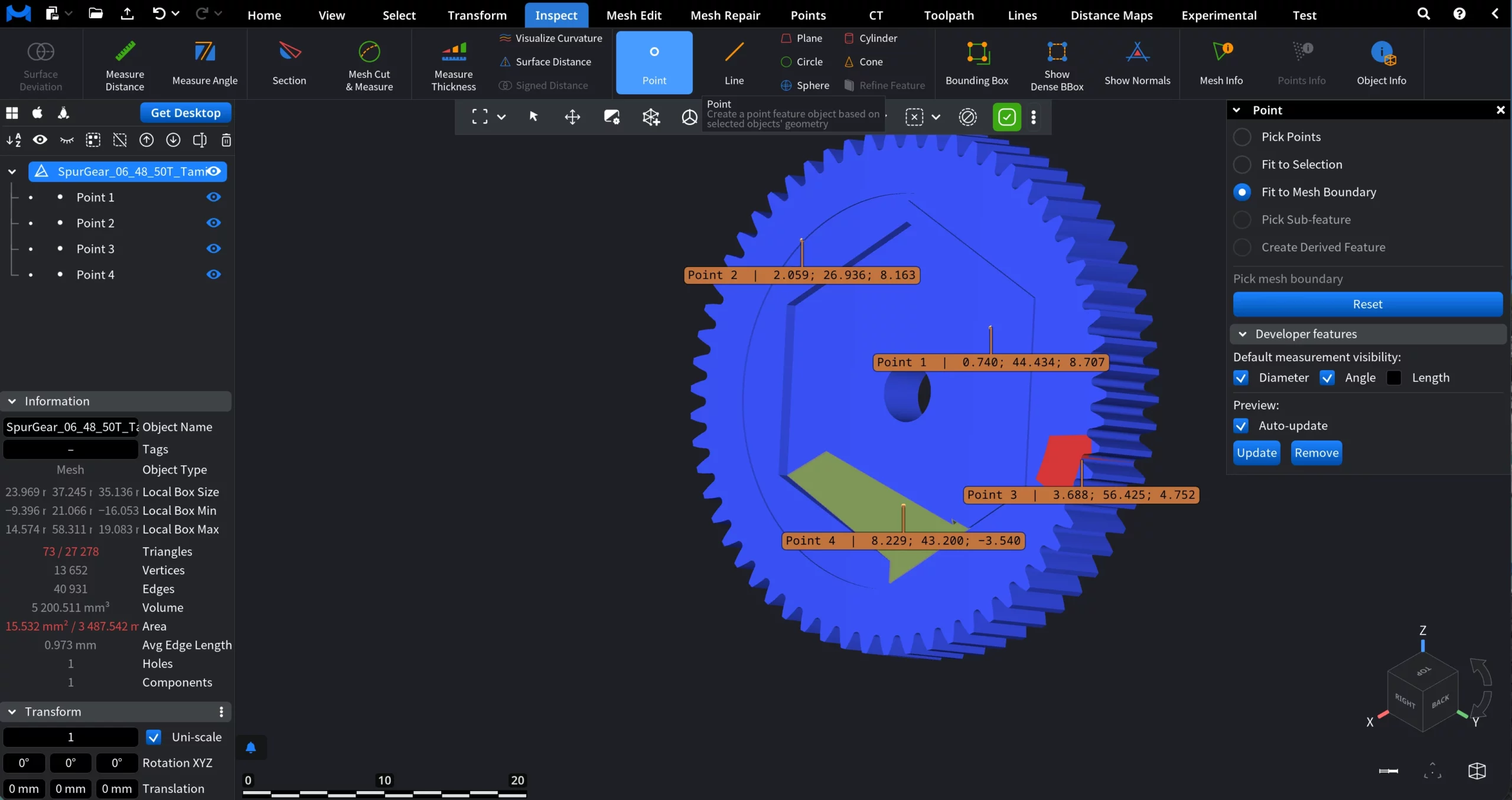
Task: Open the Mesh Cut & Measure tool
Action: [x=369, y=65]
